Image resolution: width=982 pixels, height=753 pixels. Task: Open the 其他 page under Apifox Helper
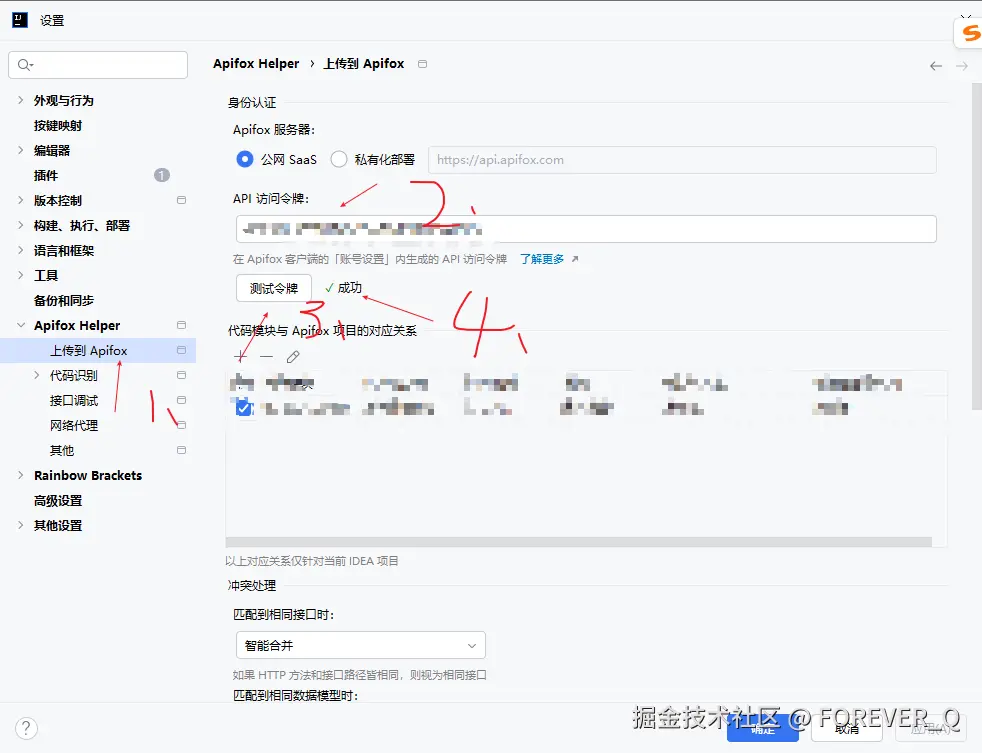pos(62,450)
